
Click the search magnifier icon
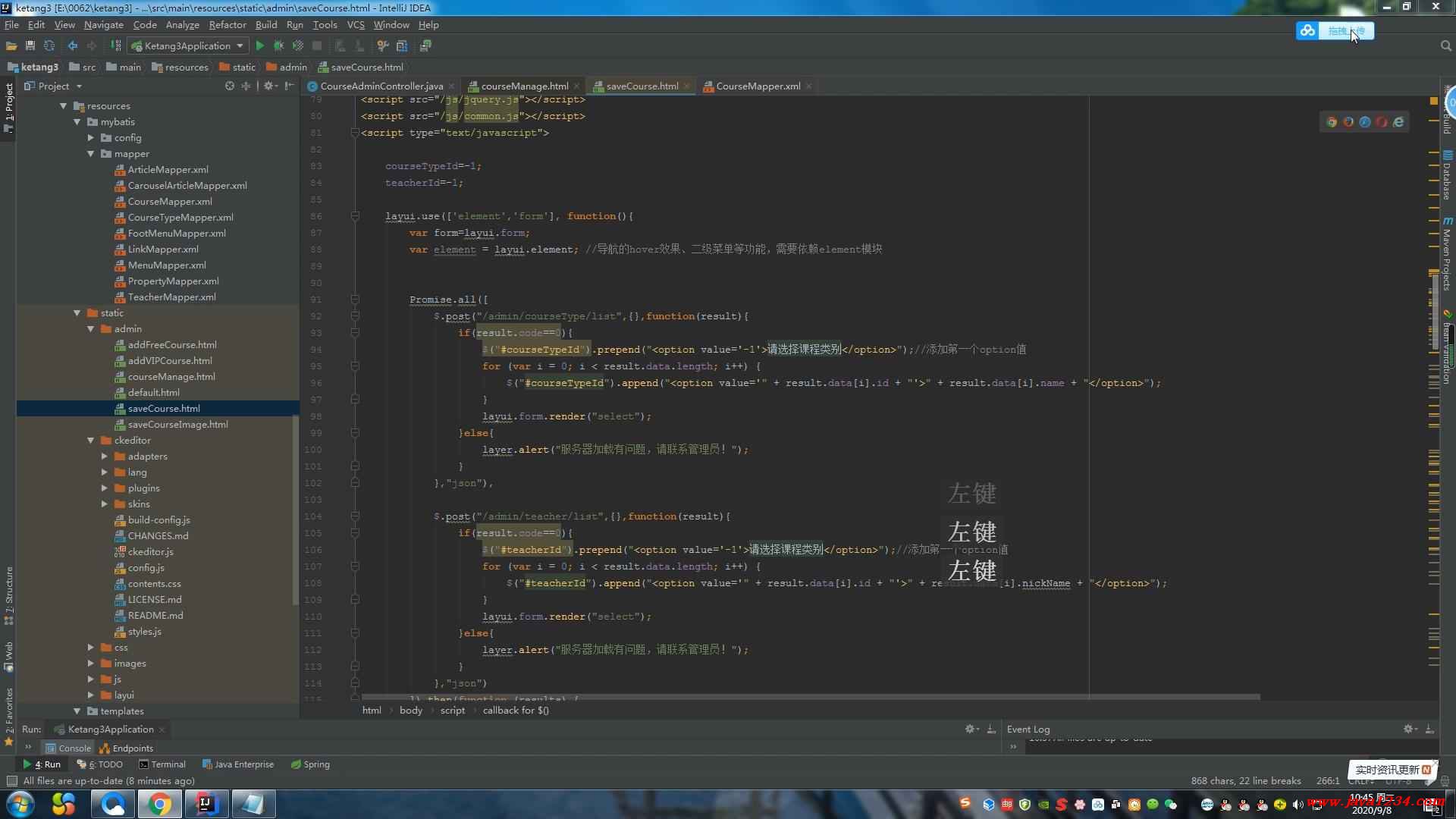tap(1445, 45)
